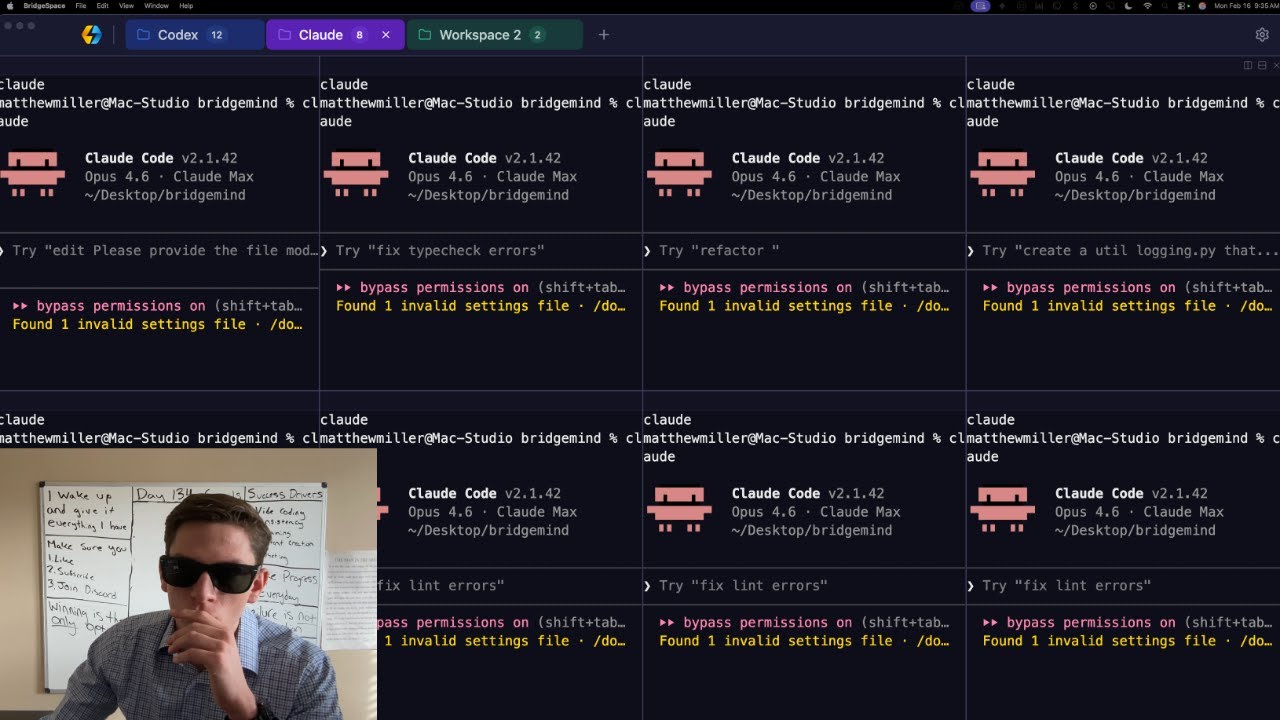Click "Found 1 invalid settings file" under typecheck prompt
Screen dimensions: 1280x720
coord(452,306)
